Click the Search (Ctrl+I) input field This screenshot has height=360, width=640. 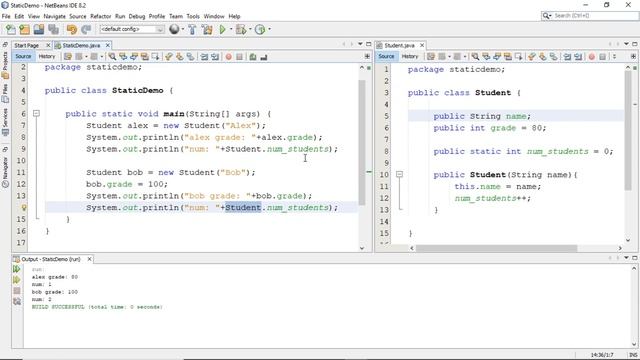595,16
